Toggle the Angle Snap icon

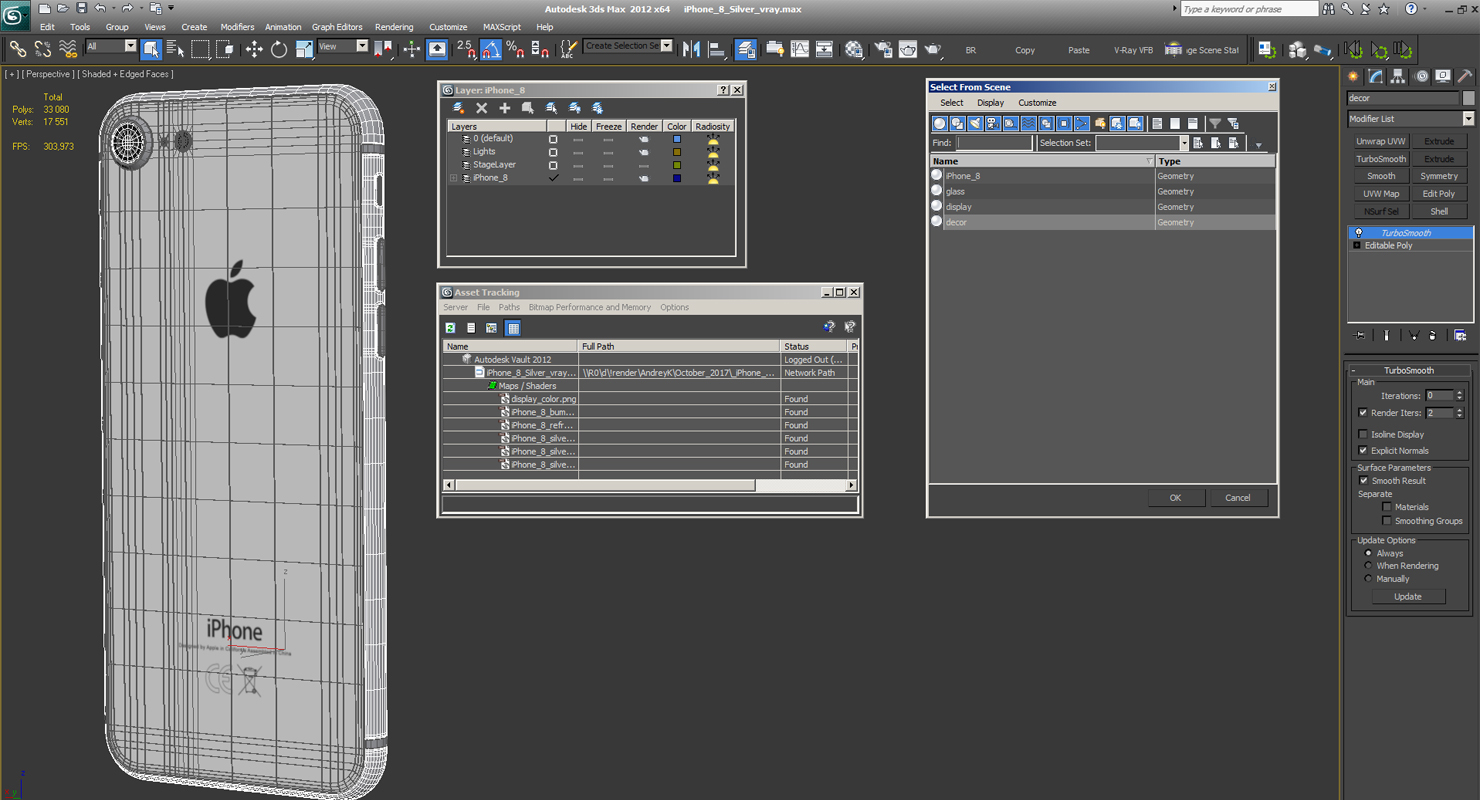coord(490,48)
